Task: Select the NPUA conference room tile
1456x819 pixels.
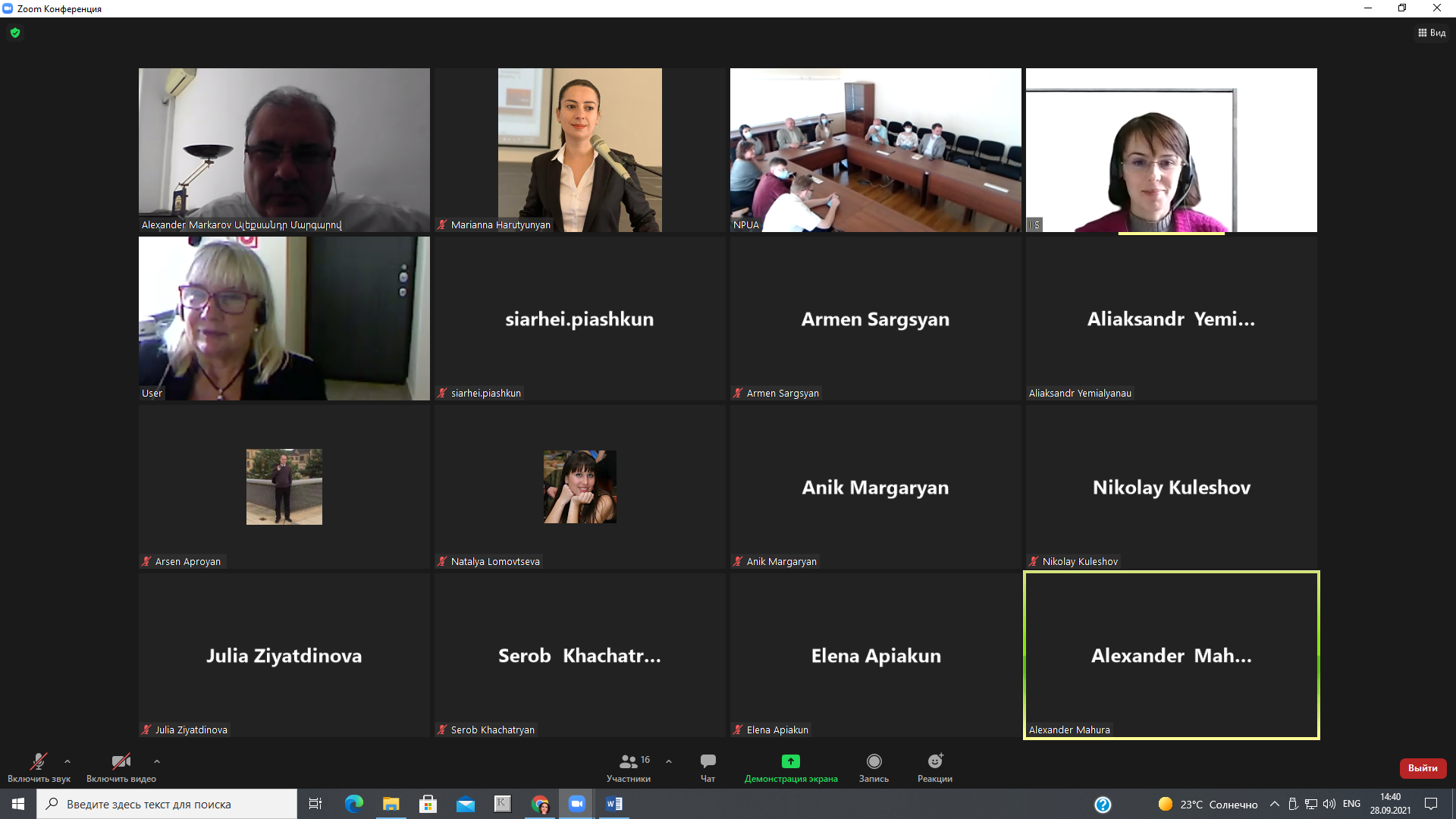Action: tap(875, 150)
